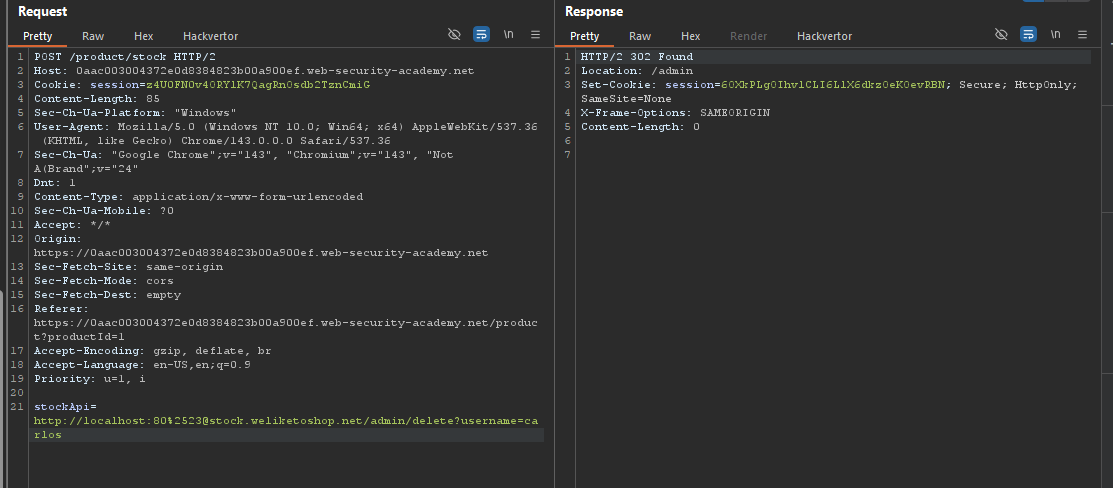The image size is (1113, 488).
Task: Show non-printable \n characters in Response
Action: point(1056,34)
